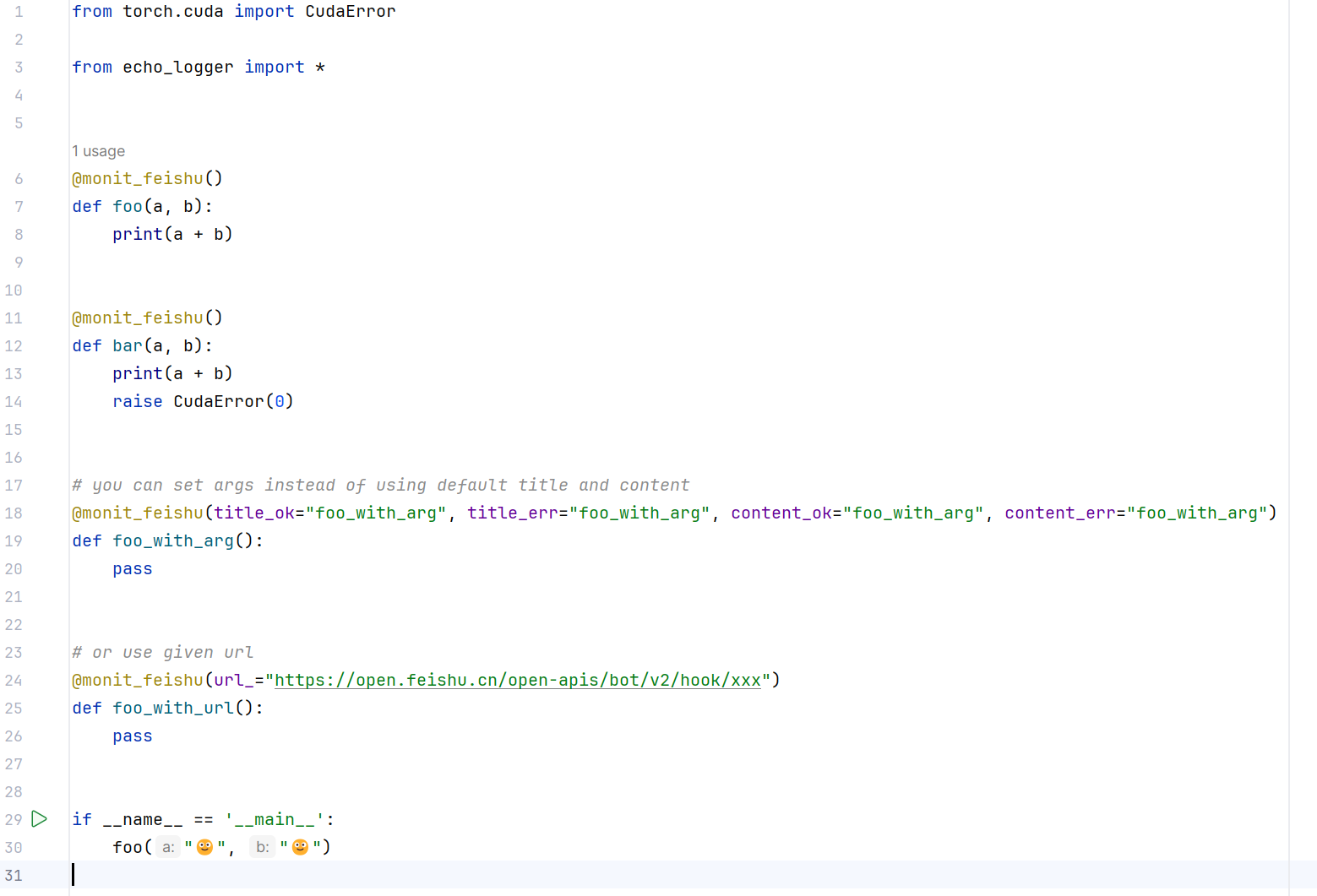
Task: Open the "1 usage" hint above foo
Action: [98, 151]
